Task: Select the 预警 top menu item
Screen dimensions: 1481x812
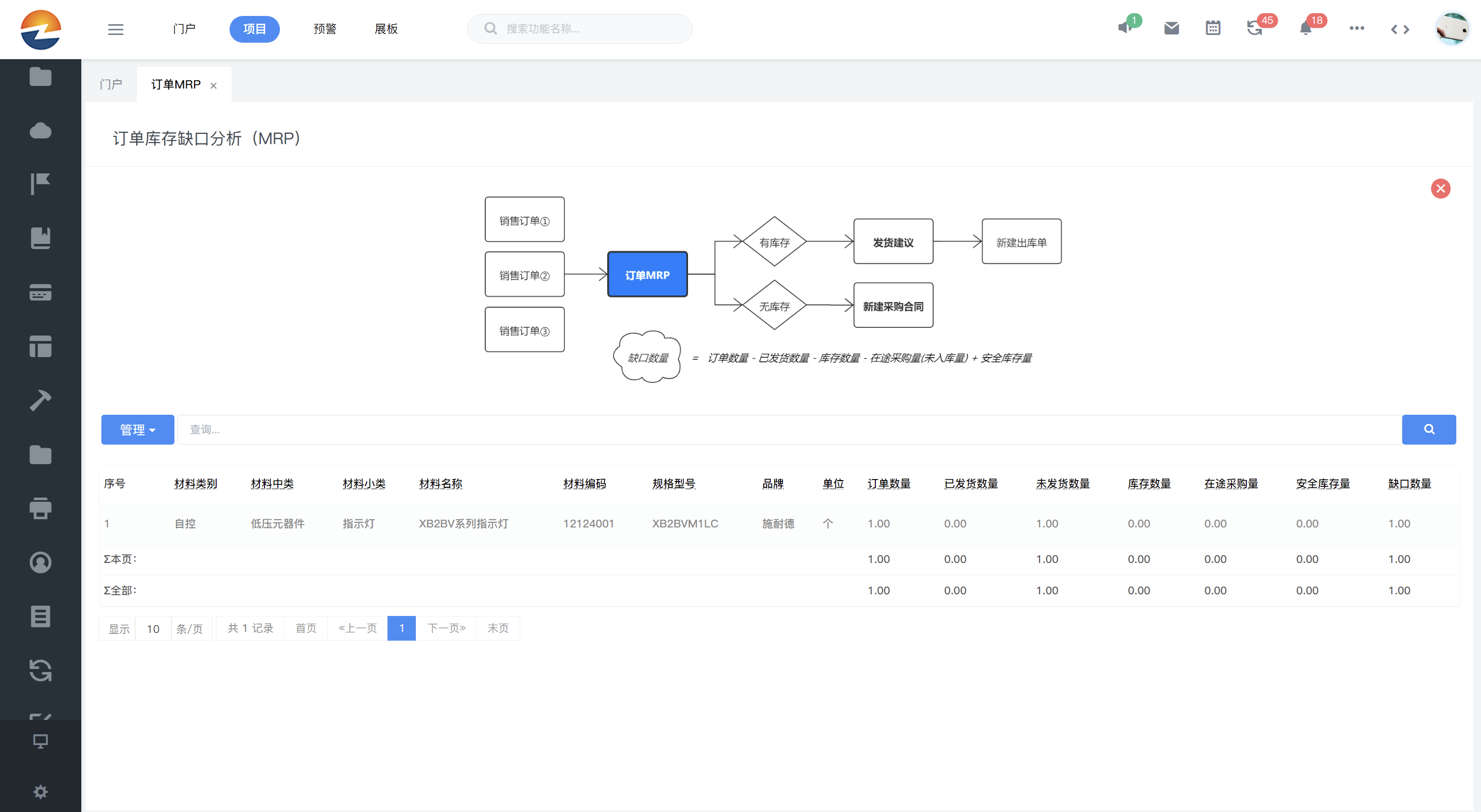Action: point(325,29)
